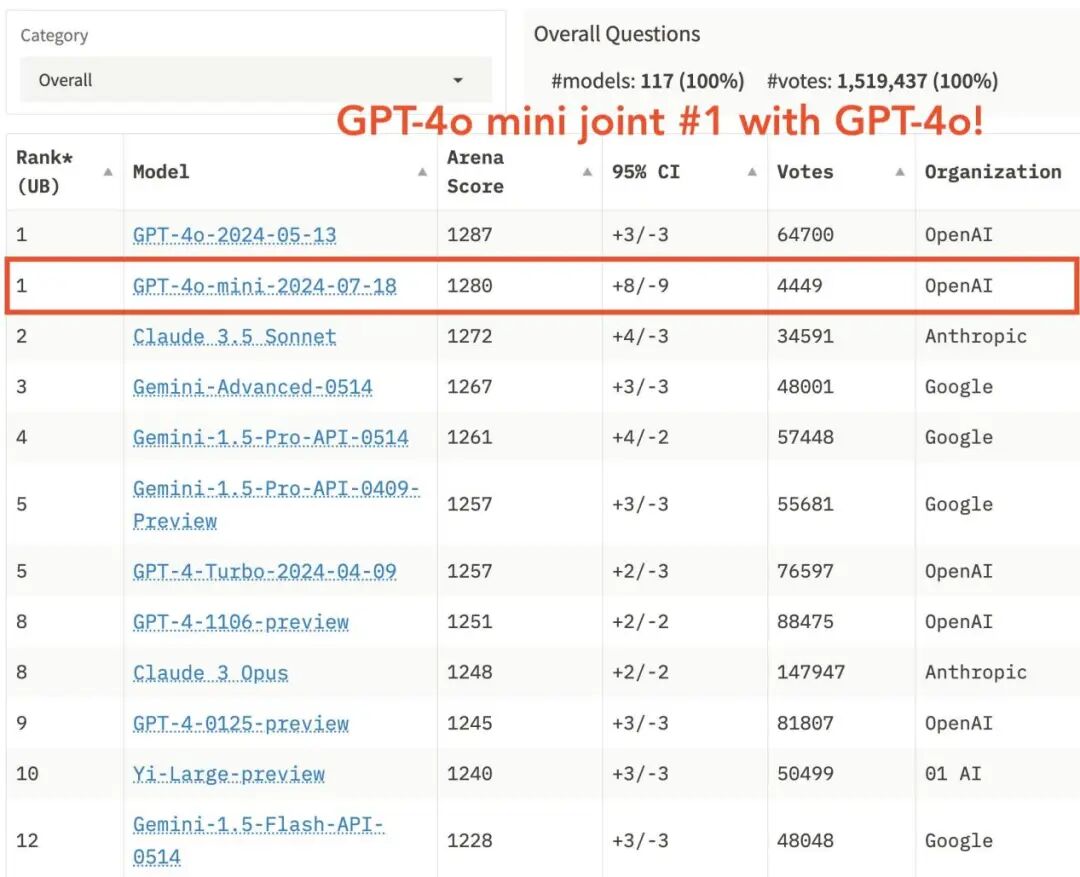Sort by the Arena Score column arrow
This screenshot has height=877, width=1080.
click(x=587, y=172)
